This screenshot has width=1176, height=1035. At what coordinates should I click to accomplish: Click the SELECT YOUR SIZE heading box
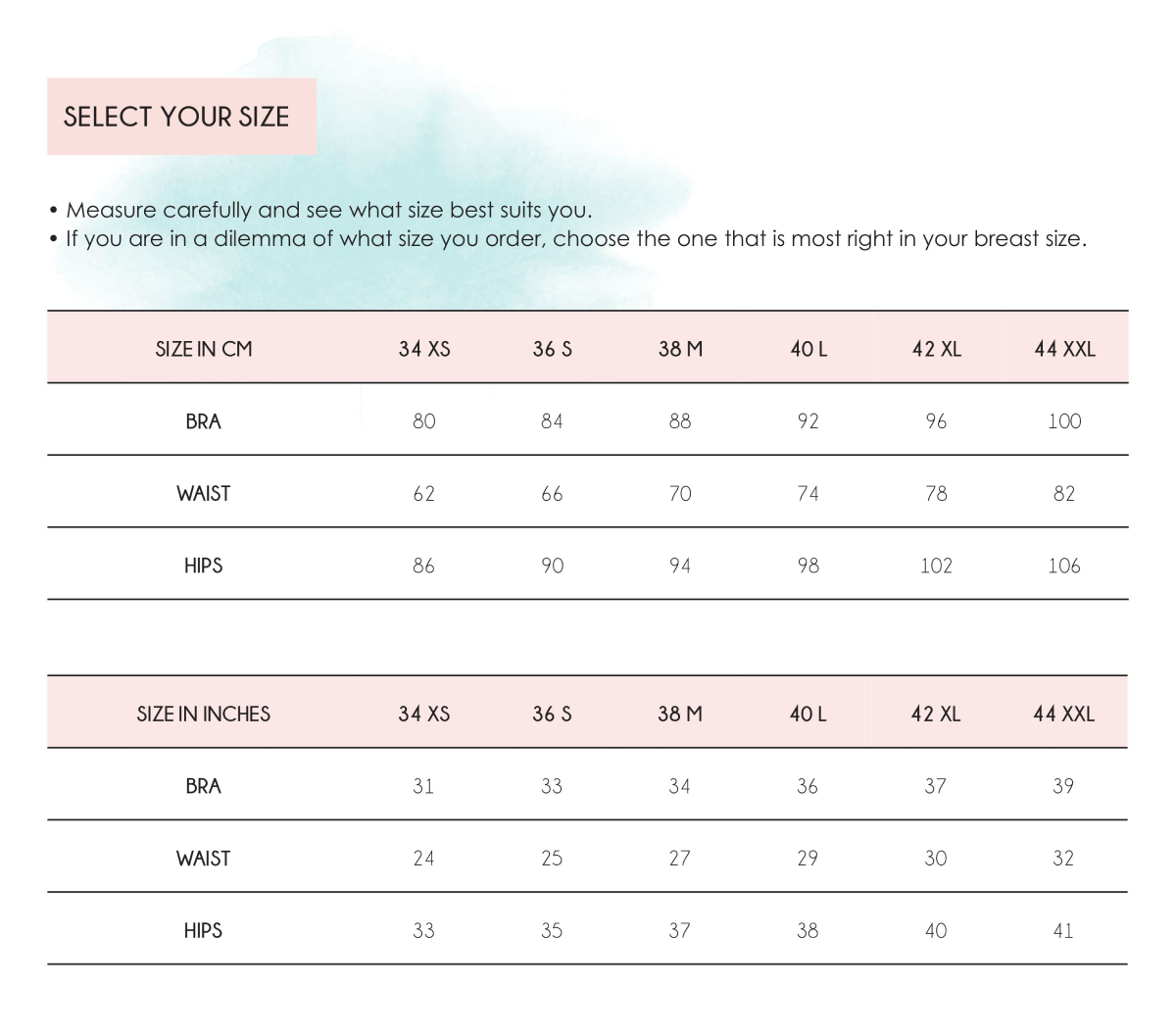181,117
